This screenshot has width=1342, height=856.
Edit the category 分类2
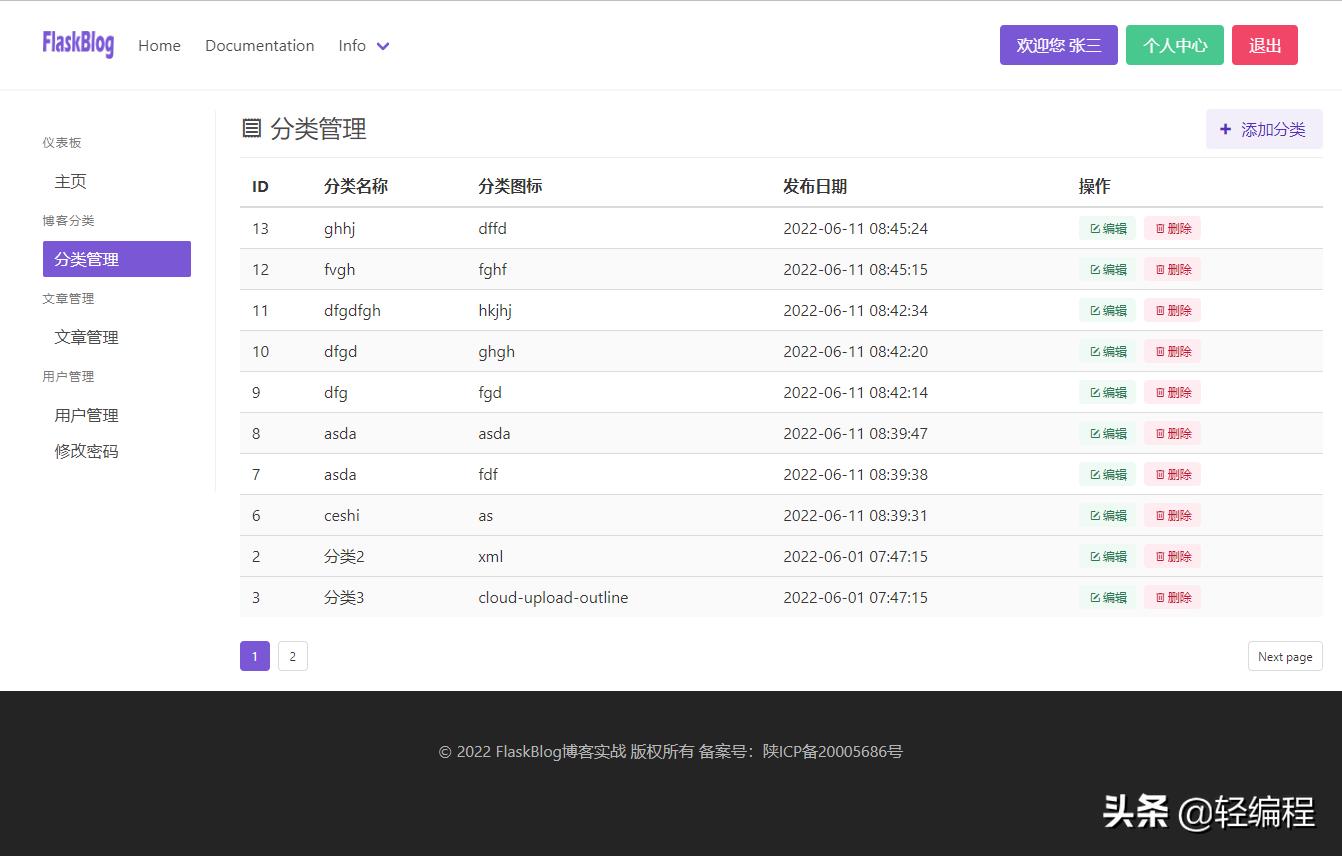(x=1107, y=556)
